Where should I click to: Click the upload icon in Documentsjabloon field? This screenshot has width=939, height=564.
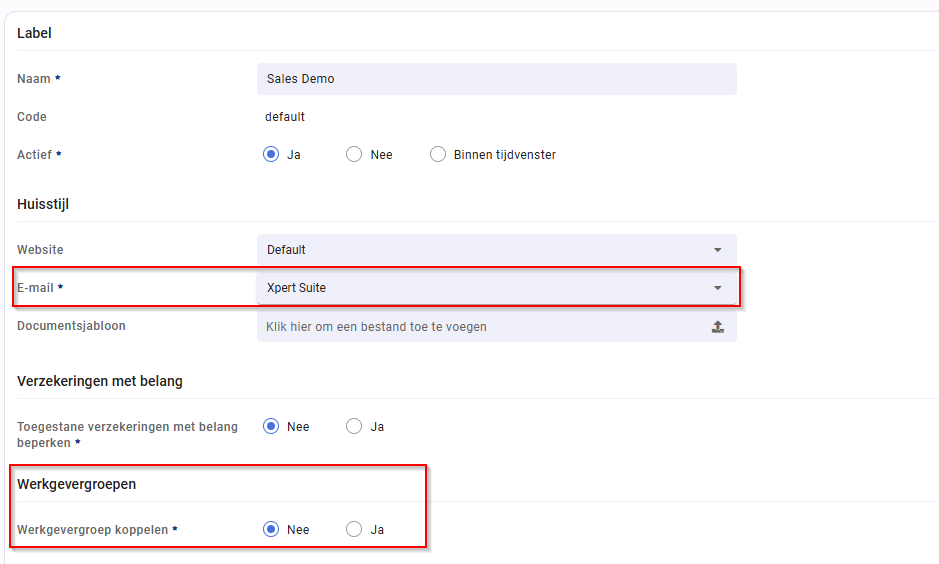717,327
